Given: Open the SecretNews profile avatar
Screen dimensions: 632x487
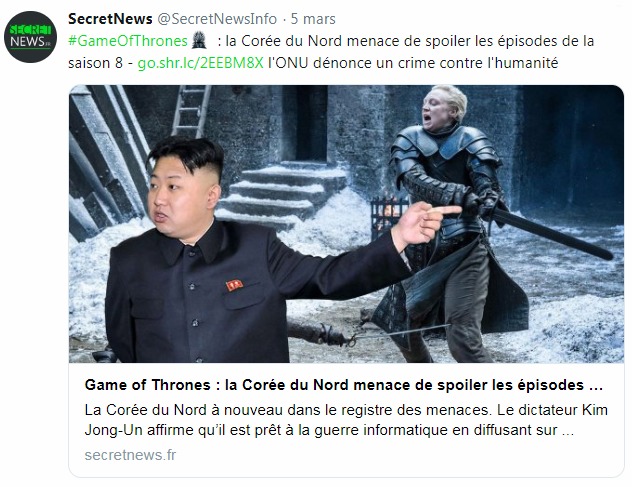Looking at the screenshot, I should pos(30,37).
